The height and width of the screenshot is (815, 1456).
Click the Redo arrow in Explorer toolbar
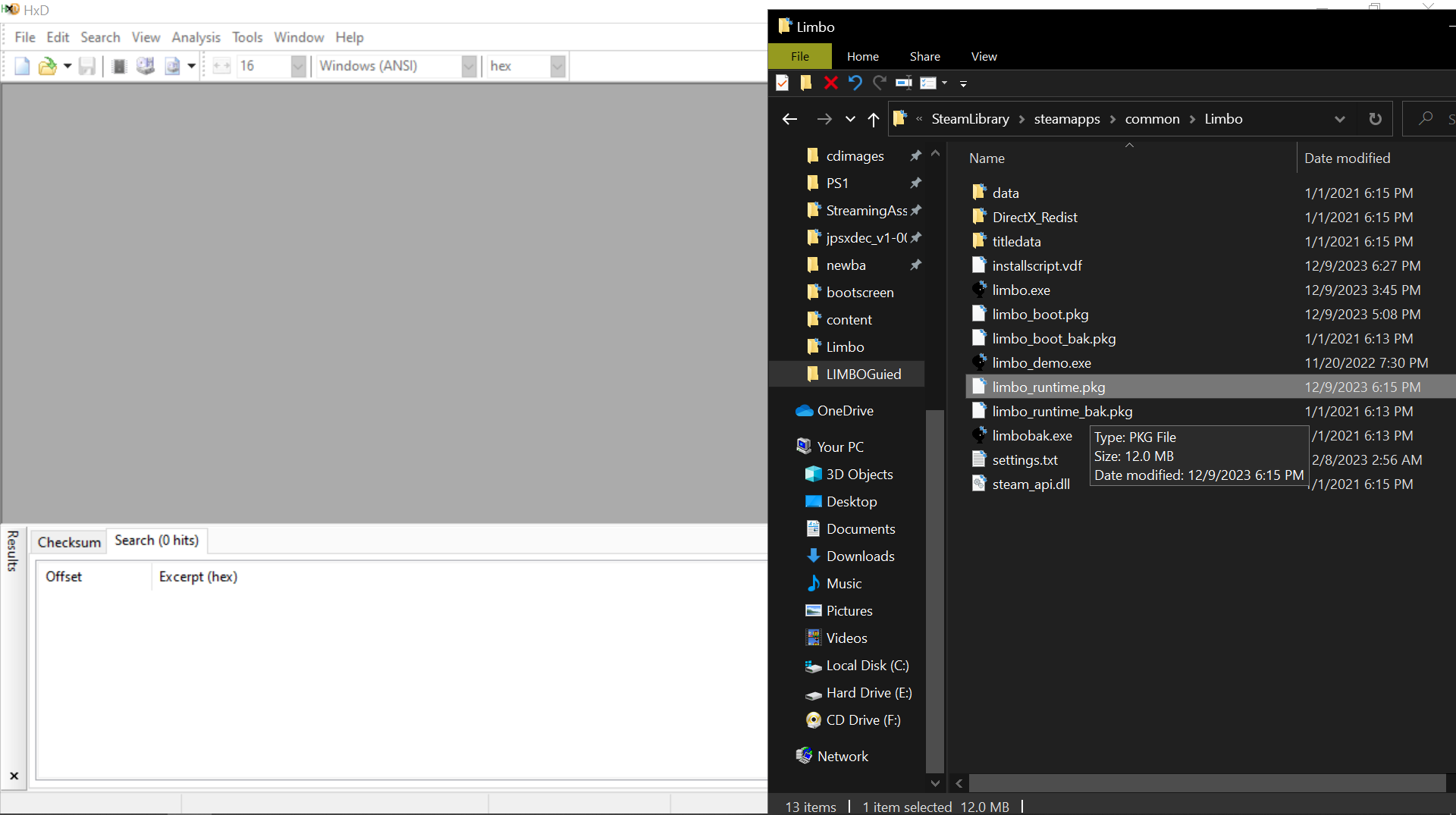(880, 83)
